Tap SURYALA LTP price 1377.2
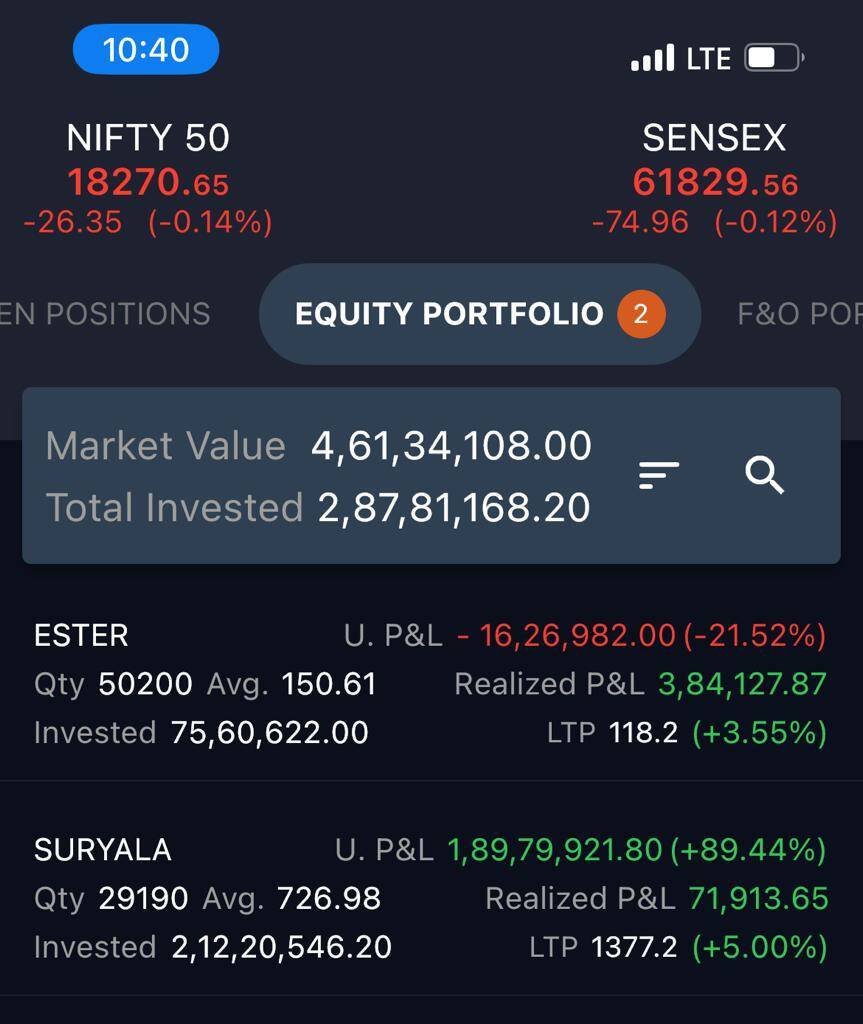Viewport: 863px width, 1024px height. 635,947
